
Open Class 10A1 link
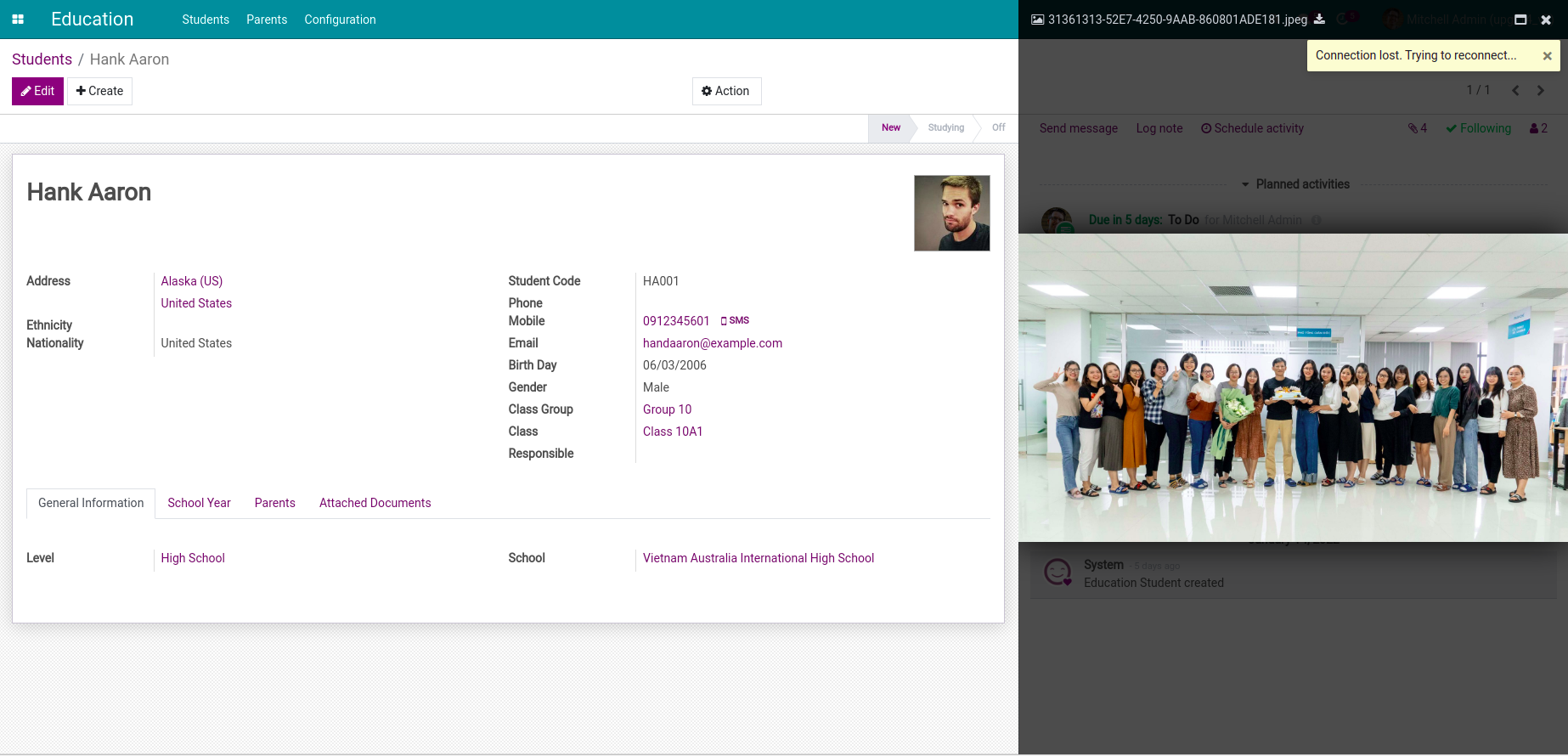pos(673,432)
